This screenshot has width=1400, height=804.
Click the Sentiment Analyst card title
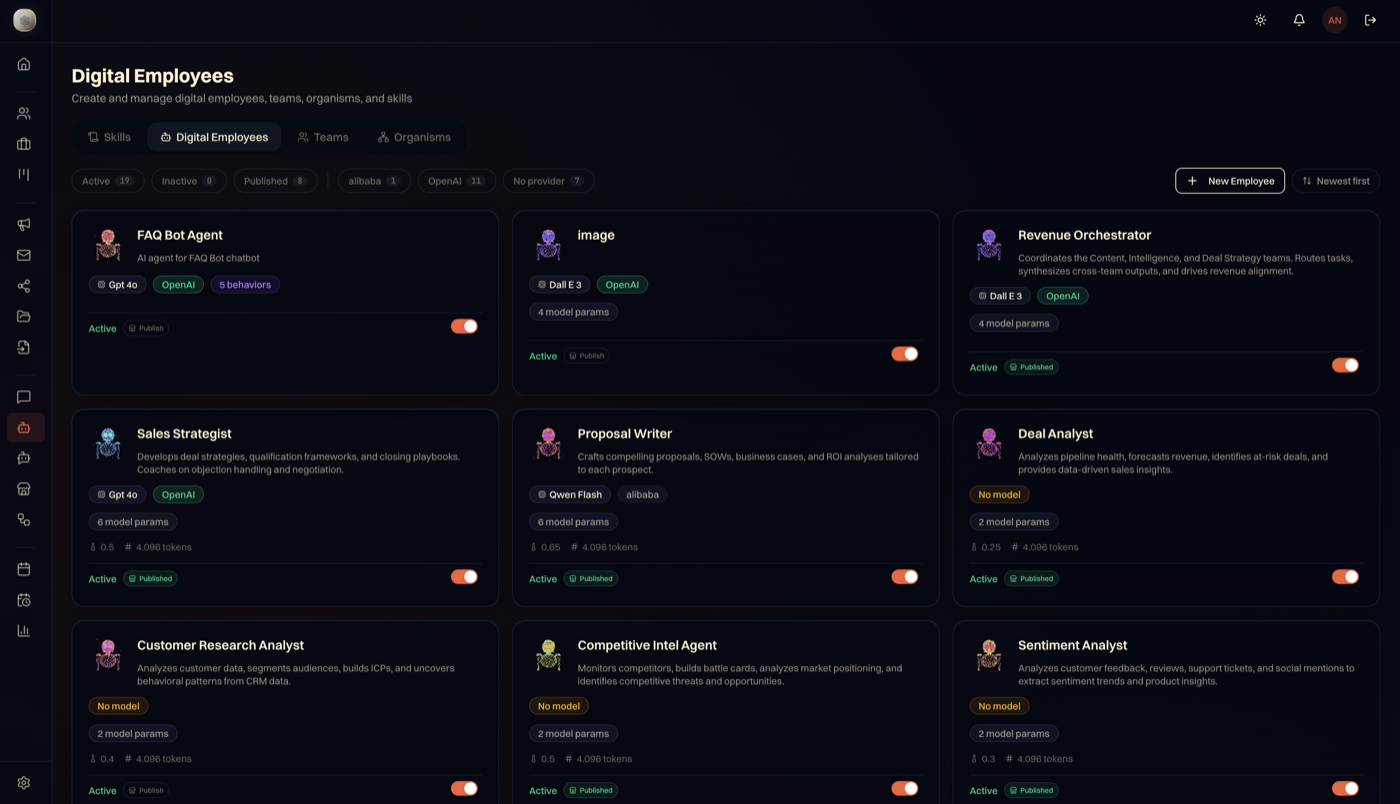[1072, 645]
